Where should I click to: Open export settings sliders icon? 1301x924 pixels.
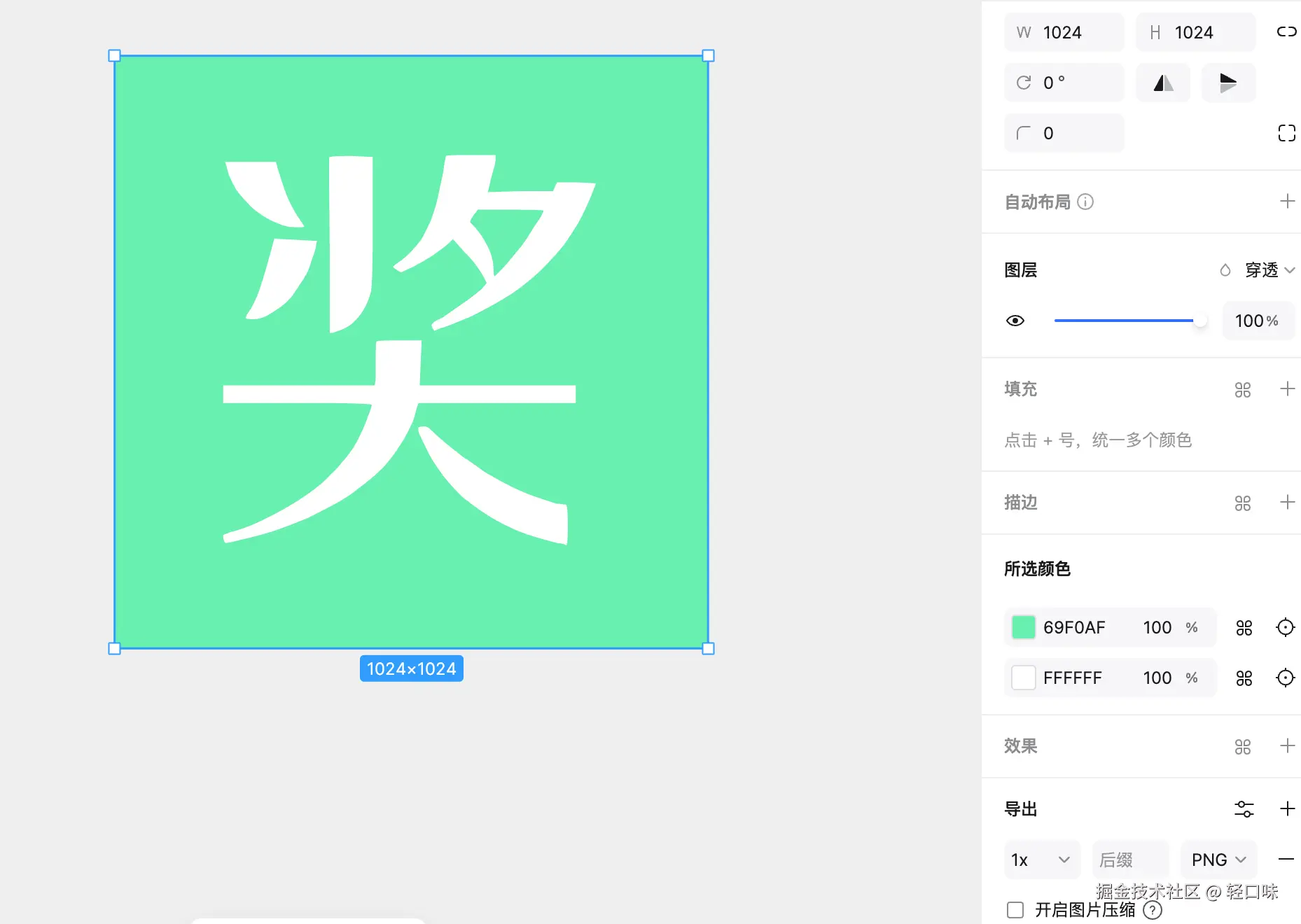point(1244,809)
